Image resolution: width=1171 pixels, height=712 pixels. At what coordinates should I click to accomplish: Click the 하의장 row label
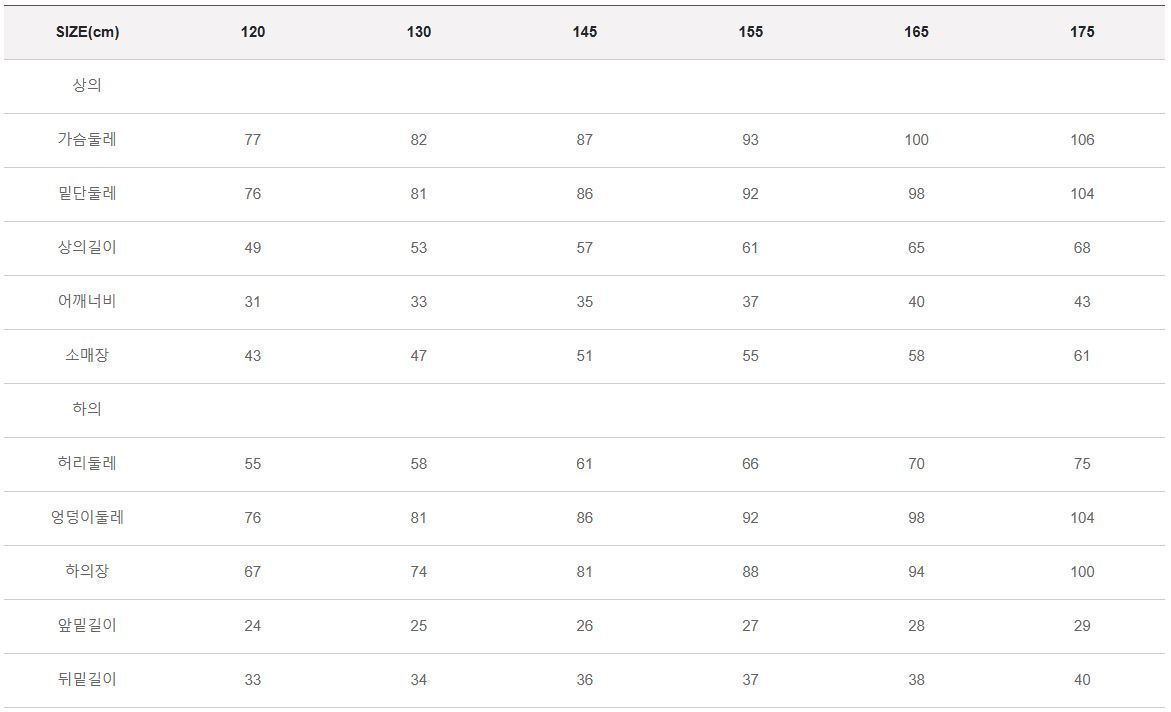pos(87,572)
